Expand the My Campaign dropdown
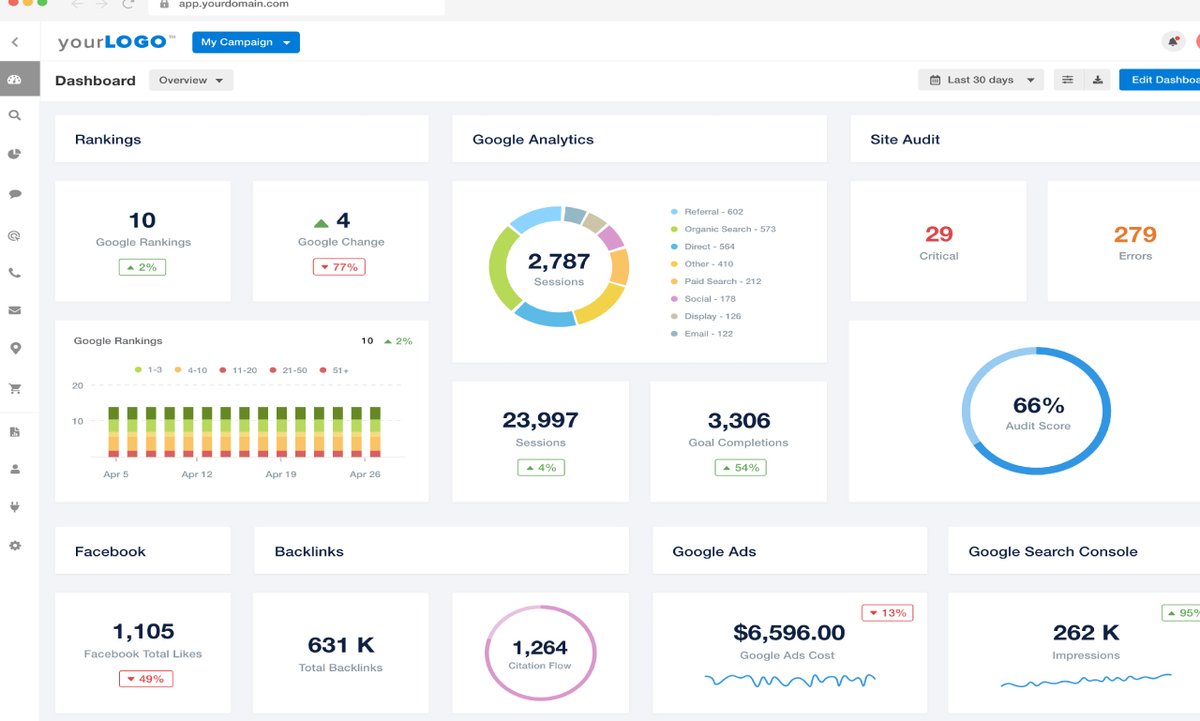 point(246,42)
